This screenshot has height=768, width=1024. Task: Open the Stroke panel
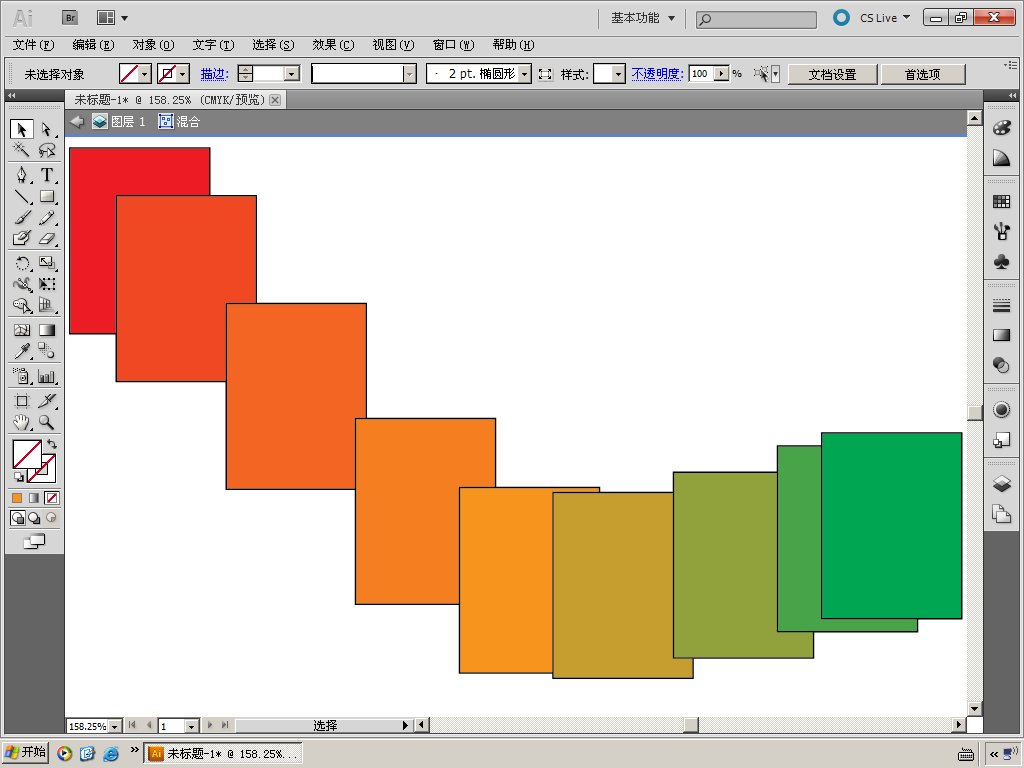(x=1001, y=305)
